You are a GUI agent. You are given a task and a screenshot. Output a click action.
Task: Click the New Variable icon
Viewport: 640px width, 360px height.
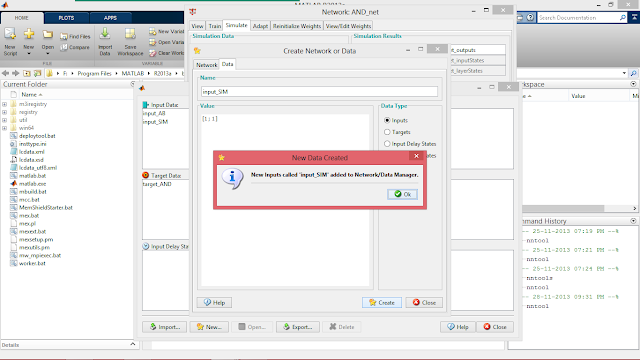click(x=152, y=31)
